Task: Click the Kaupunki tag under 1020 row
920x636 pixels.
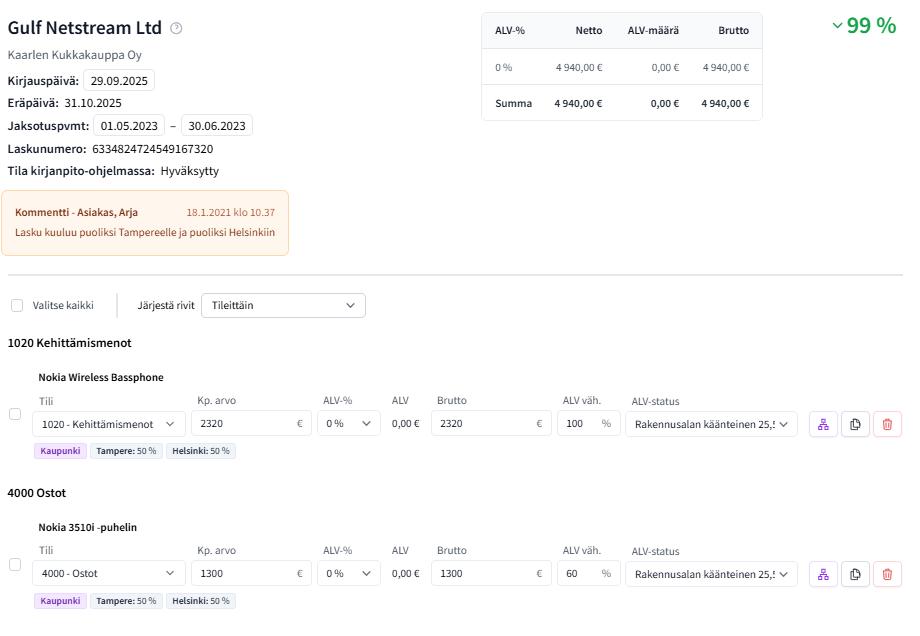Action: click(60, 451)
